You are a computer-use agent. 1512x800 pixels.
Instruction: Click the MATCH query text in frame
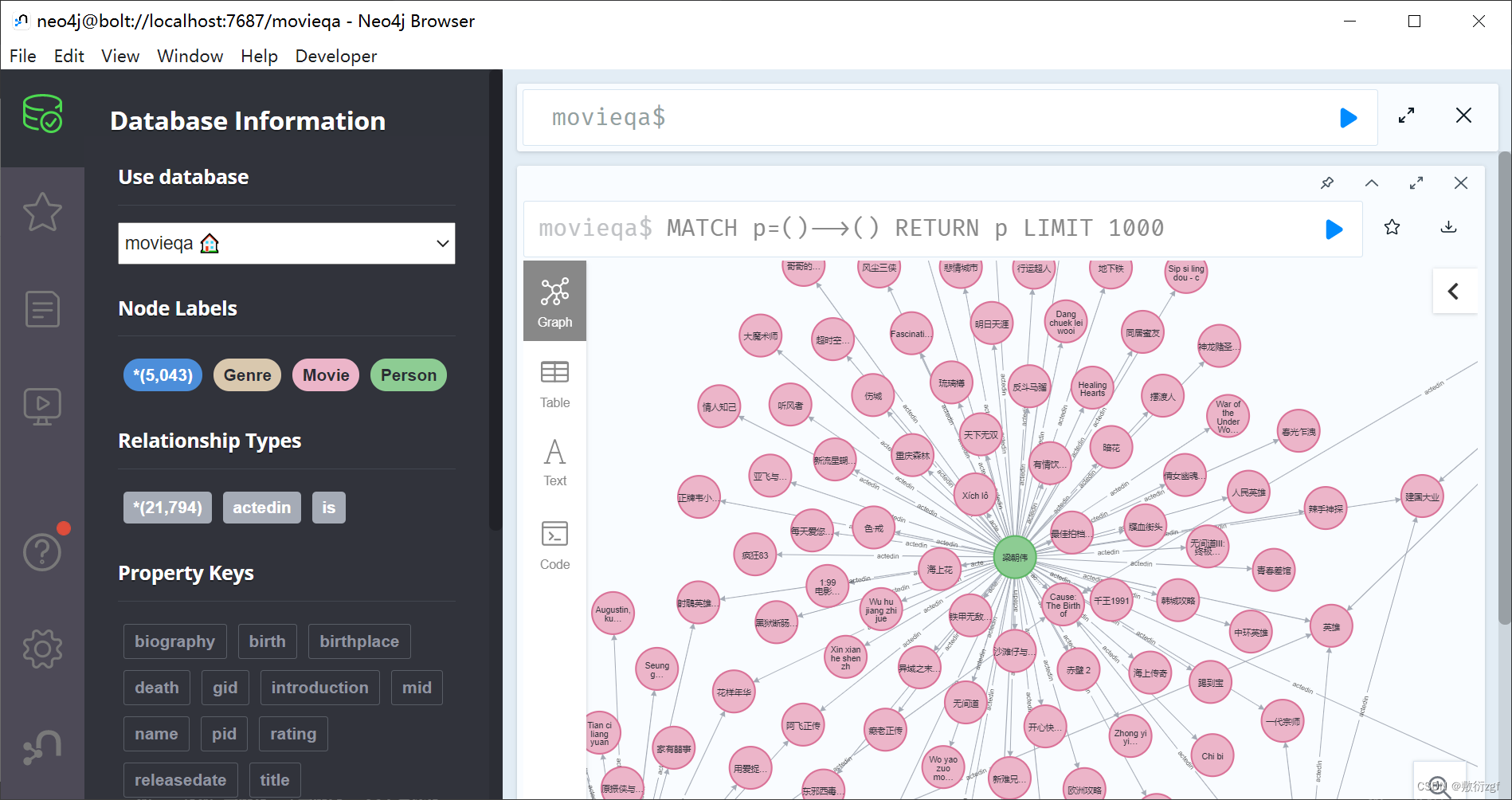point(915,229)
